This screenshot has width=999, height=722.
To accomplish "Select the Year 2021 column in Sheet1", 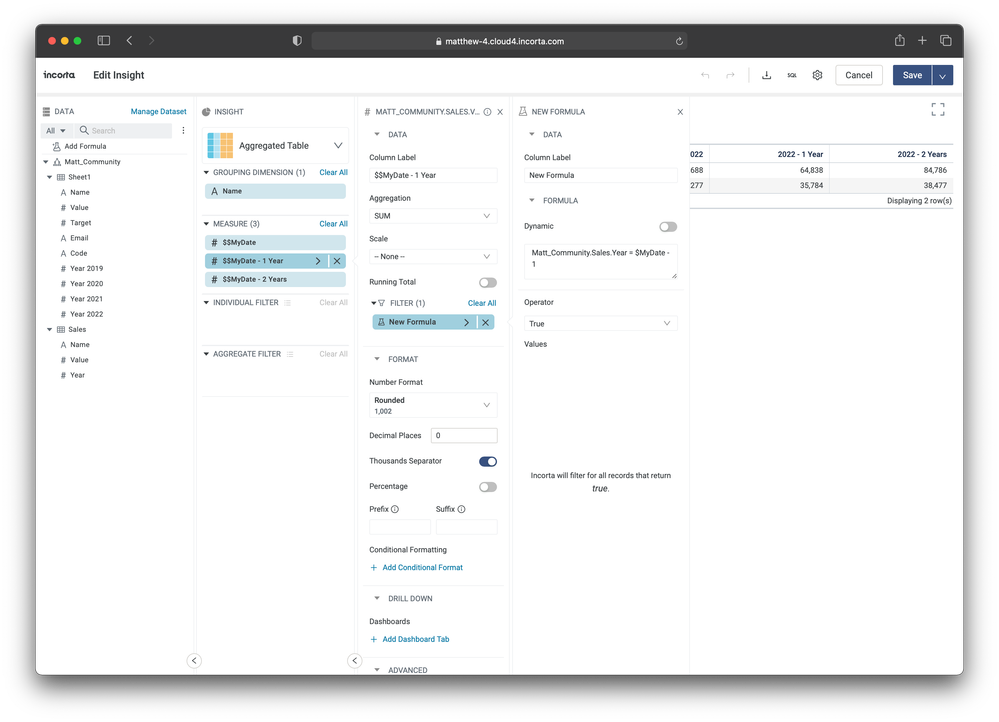I will (x=86, y=299).
